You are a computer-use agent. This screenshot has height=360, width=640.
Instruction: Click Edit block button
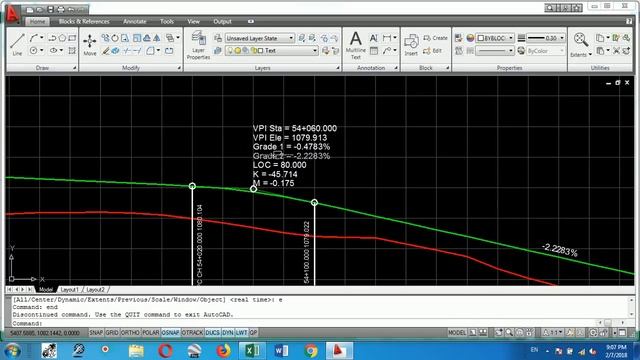433,51
